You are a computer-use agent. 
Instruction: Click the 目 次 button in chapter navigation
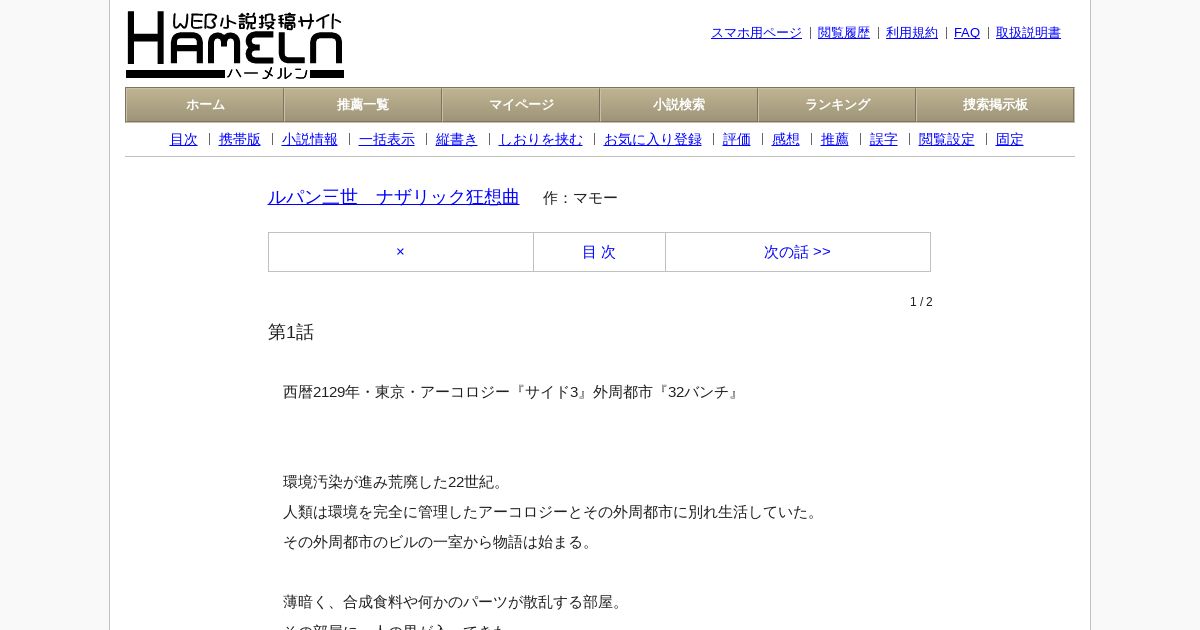coord(599,252)
